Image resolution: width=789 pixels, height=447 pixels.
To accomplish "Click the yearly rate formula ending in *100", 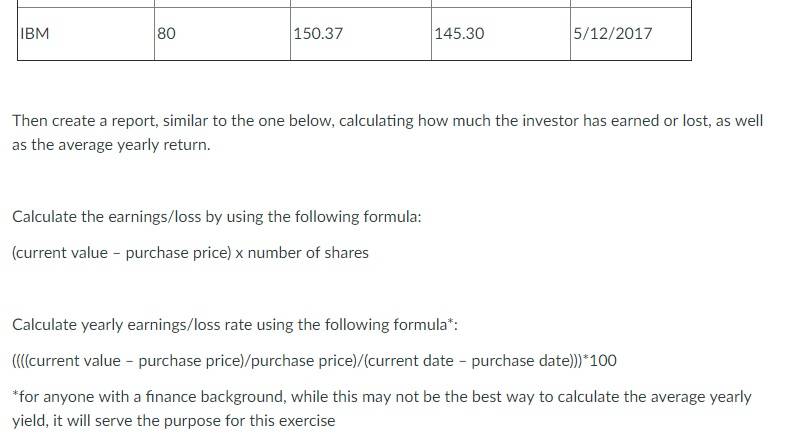I will click(x=314, y=361).
